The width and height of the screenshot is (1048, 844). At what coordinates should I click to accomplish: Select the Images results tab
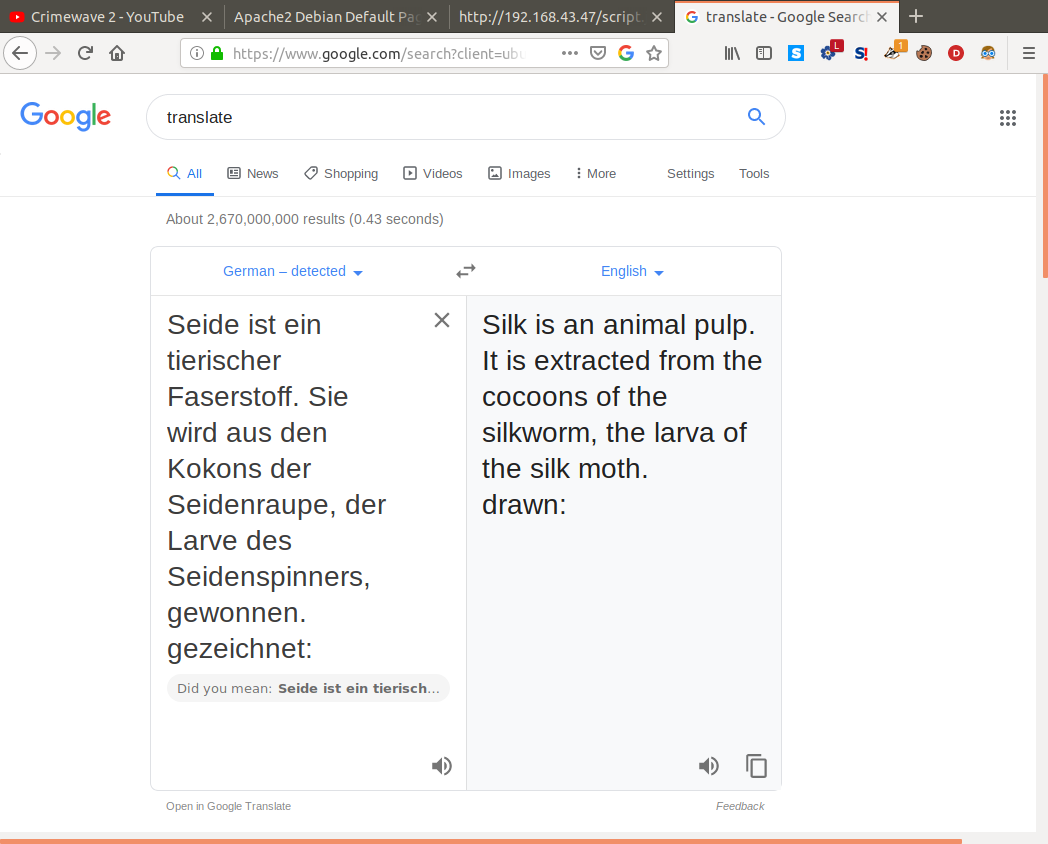(519, 174)
